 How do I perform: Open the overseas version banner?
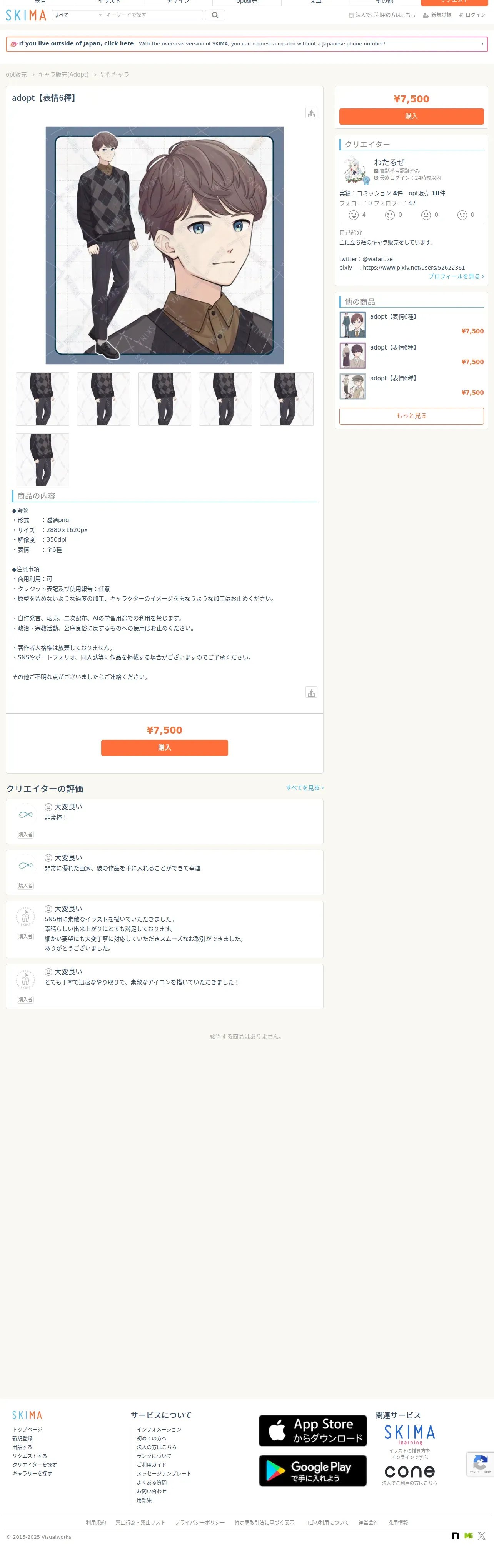[x=247, y=44]
